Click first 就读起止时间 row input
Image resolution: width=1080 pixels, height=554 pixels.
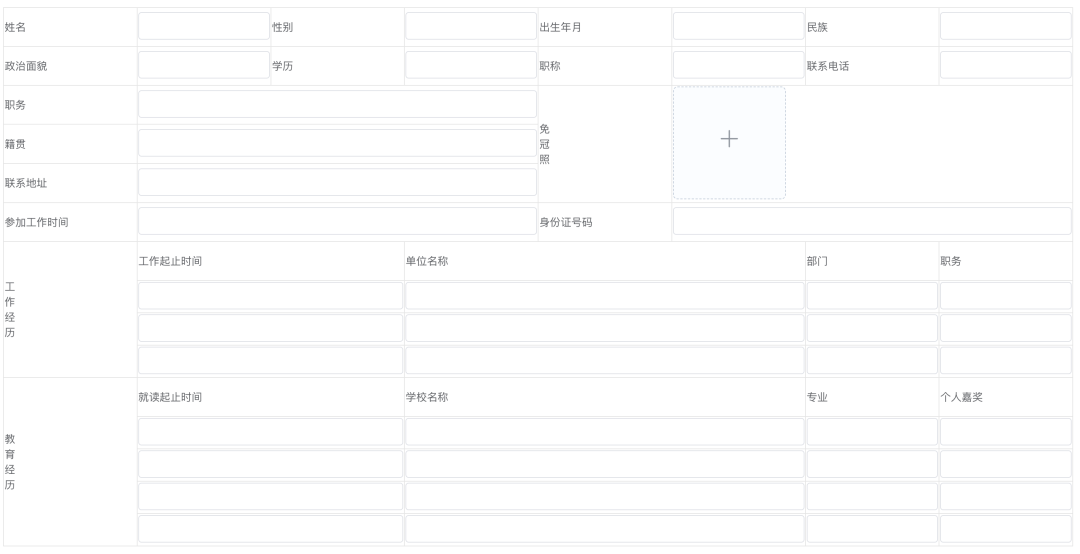pos(270,431)
